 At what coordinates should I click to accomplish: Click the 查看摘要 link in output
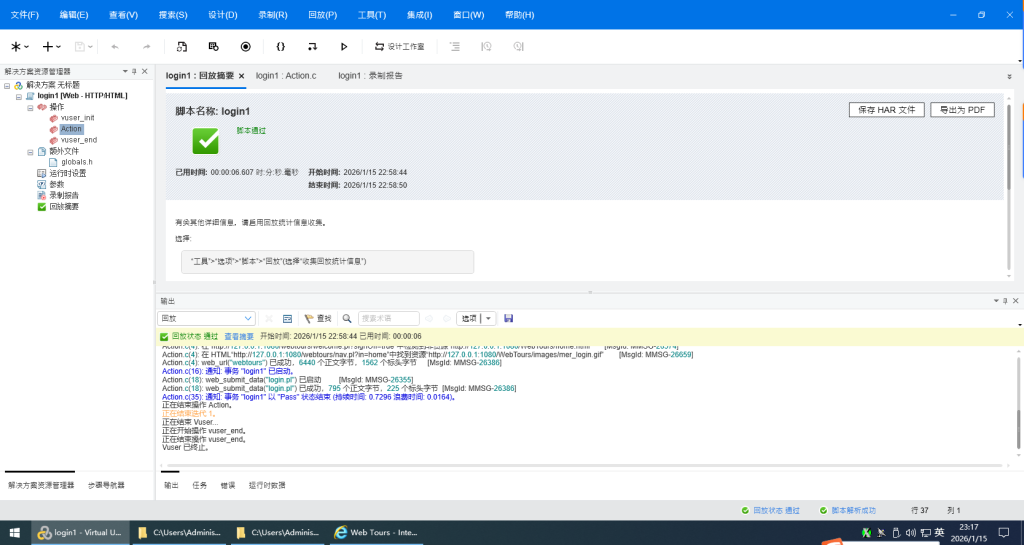[238, 336]
